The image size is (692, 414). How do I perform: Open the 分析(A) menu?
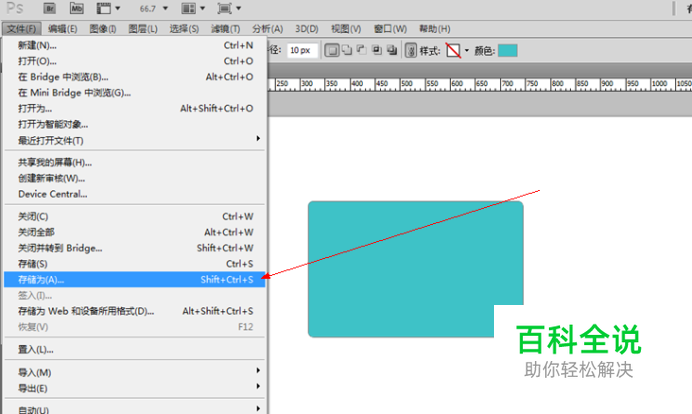point(267,29)
